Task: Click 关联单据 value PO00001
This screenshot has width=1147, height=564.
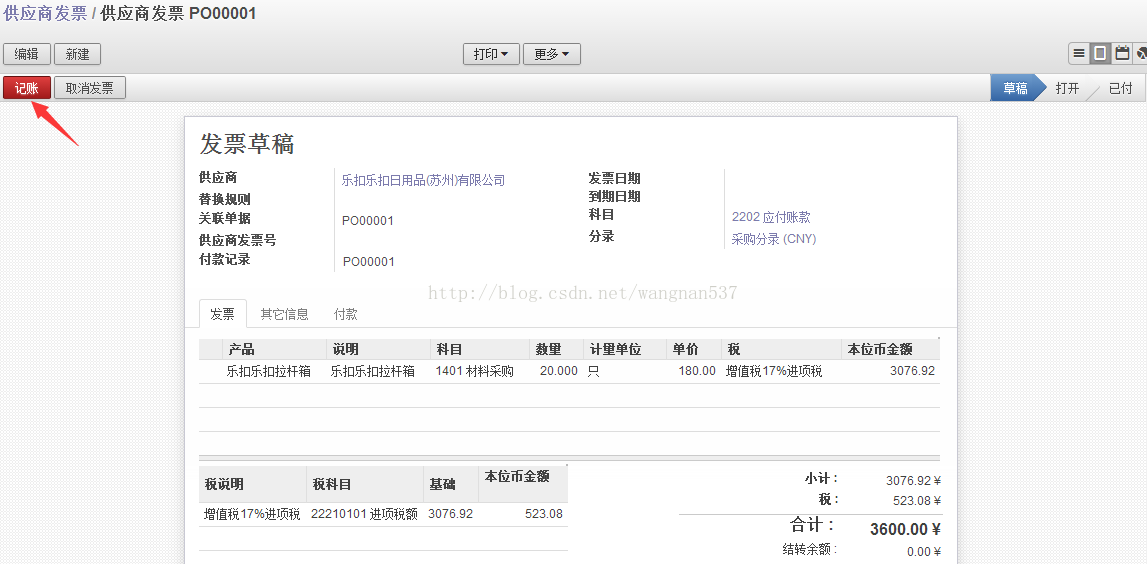Action: (x=368, y=221)
